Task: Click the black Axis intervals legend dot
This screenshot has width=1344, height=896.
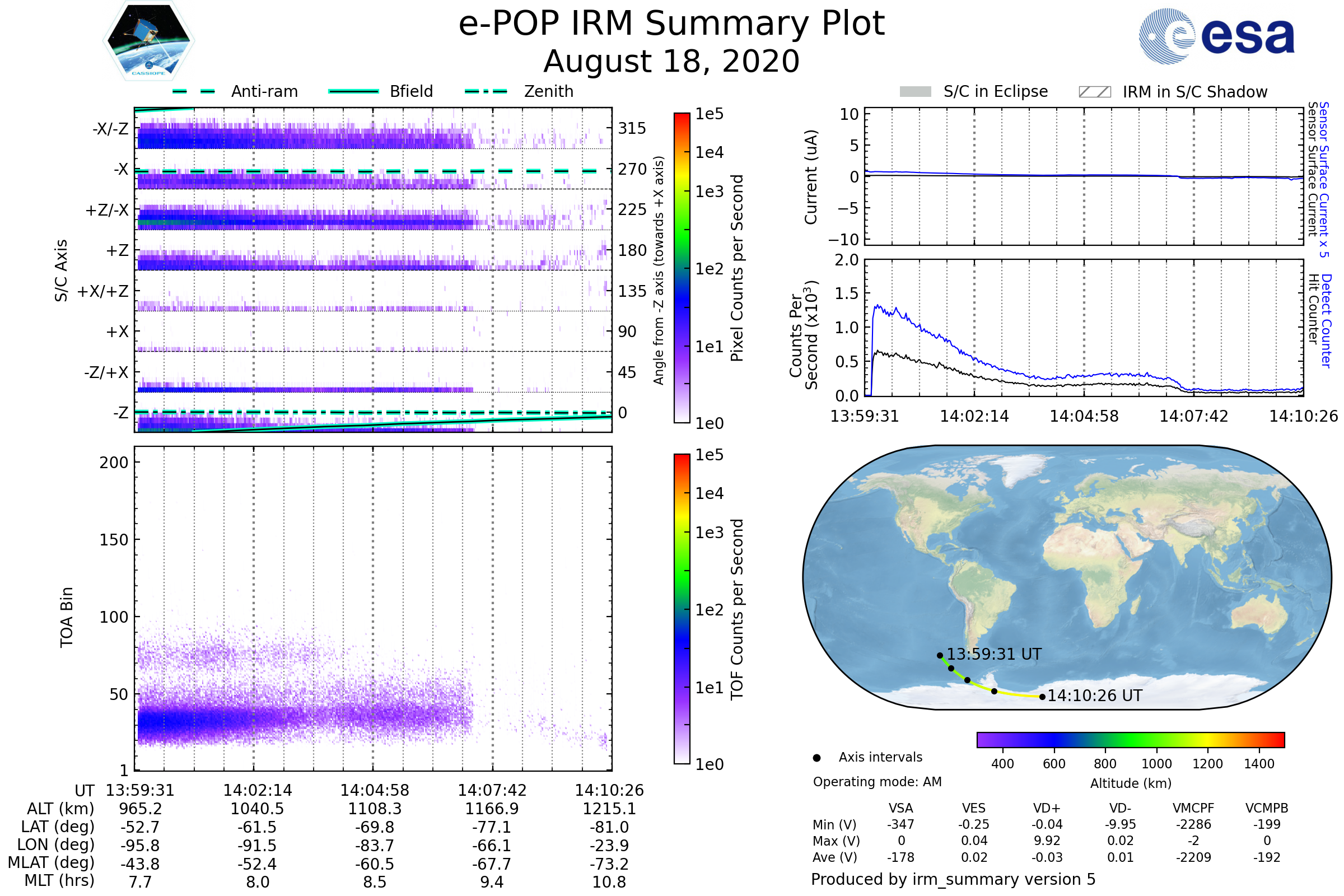Action: tap(816, 758)
